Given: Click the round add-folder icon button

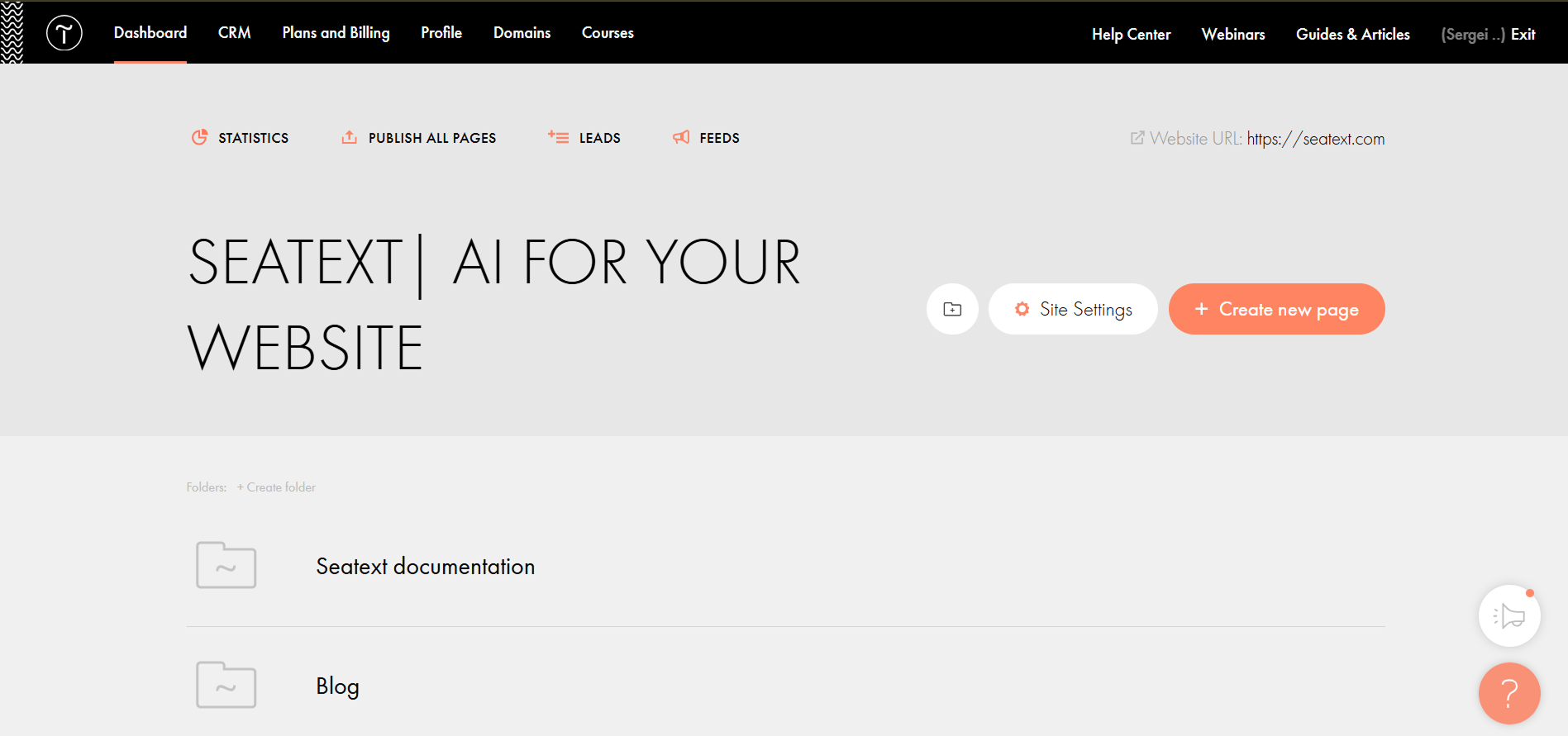Looking at the screenshot, I should pyautogui.click(x=952, y=309).
